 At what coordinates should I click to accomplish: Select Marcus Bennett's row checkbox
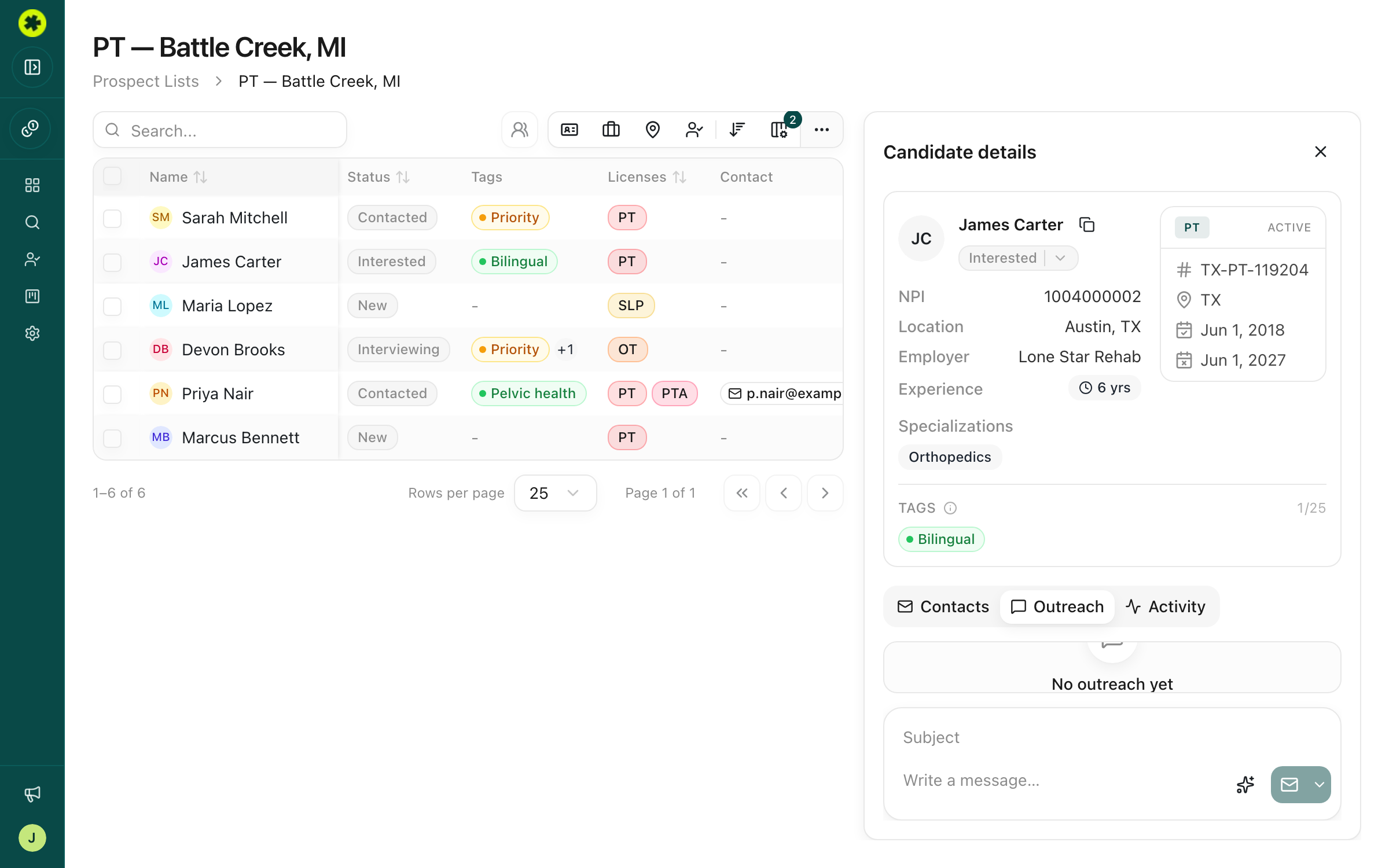tap(112, 438)
